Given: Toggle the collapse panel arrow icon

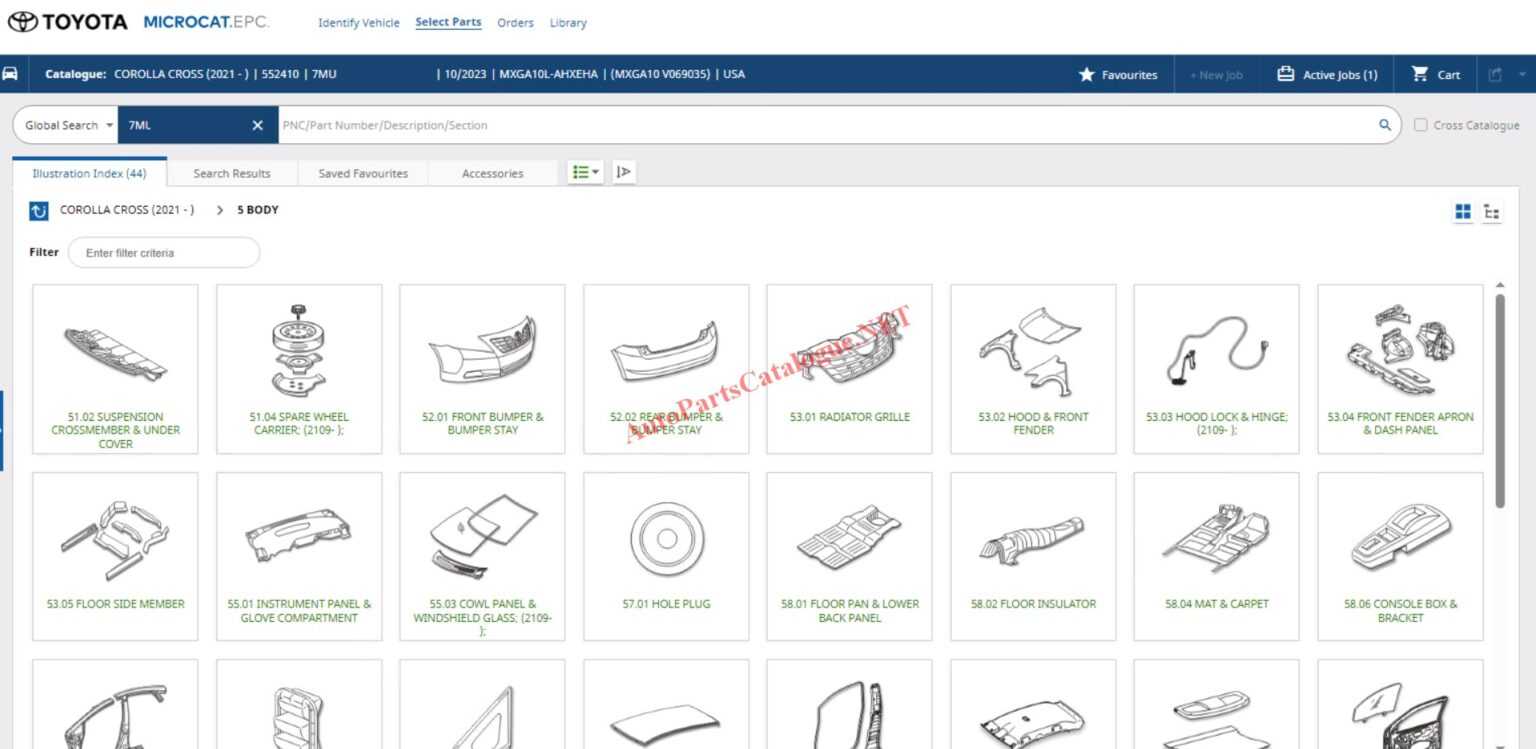Looking at the screenshot, I should (624, 172).
